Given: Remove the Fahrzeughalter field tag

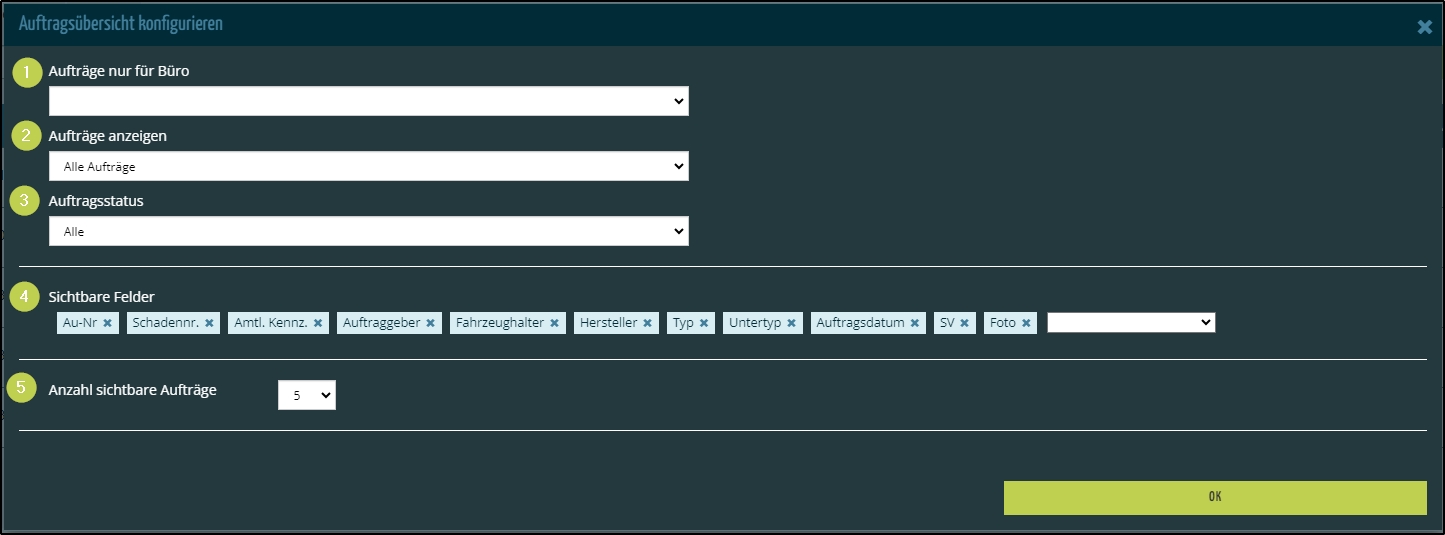Looking at the screenshot, I should tap(554, 323).
